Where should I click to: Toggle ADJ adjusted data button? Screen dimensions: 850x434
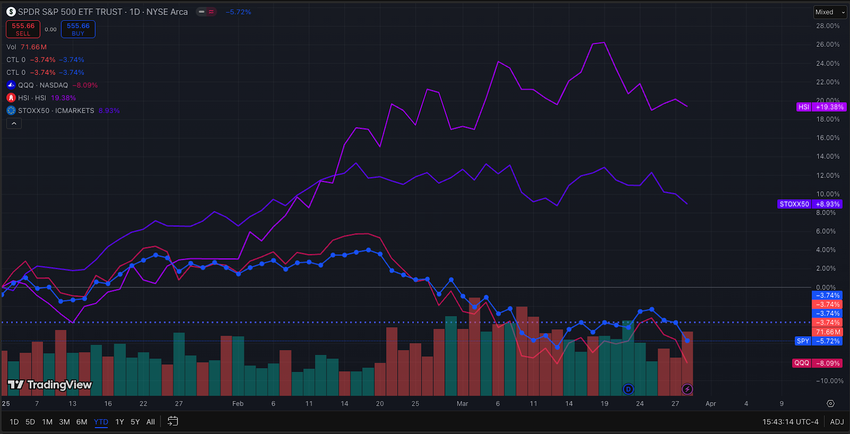tap(836, 421)
